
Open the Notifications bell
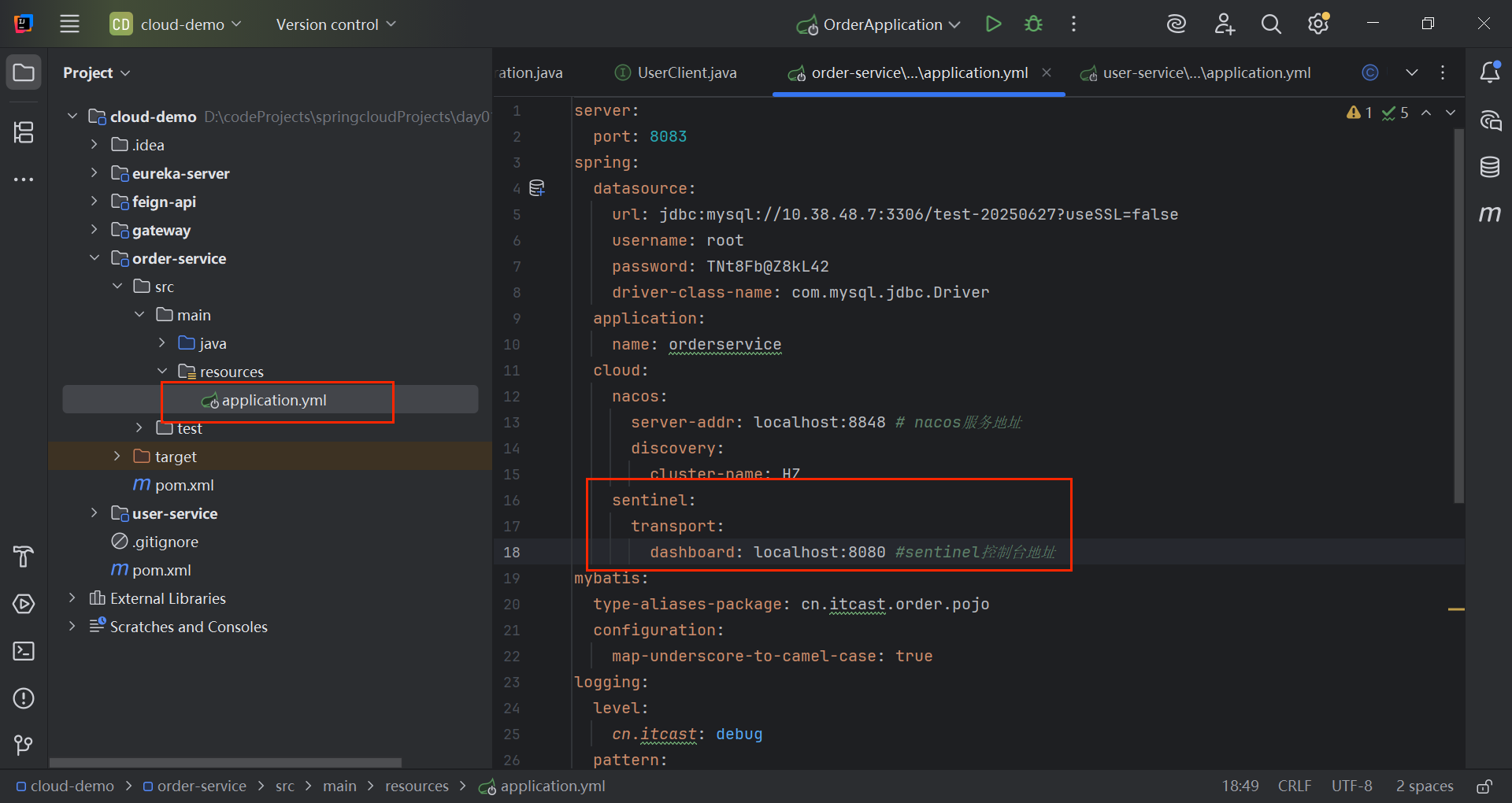pos(1489,72)
